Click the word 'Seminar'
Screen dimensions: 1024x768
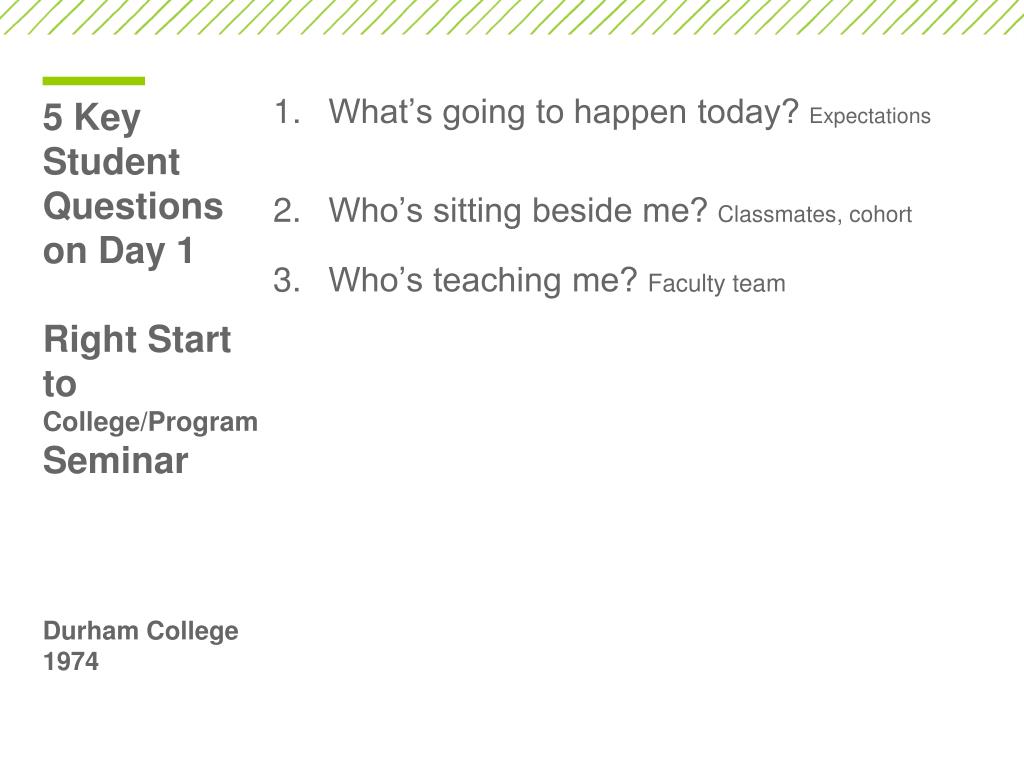(116, 461)
